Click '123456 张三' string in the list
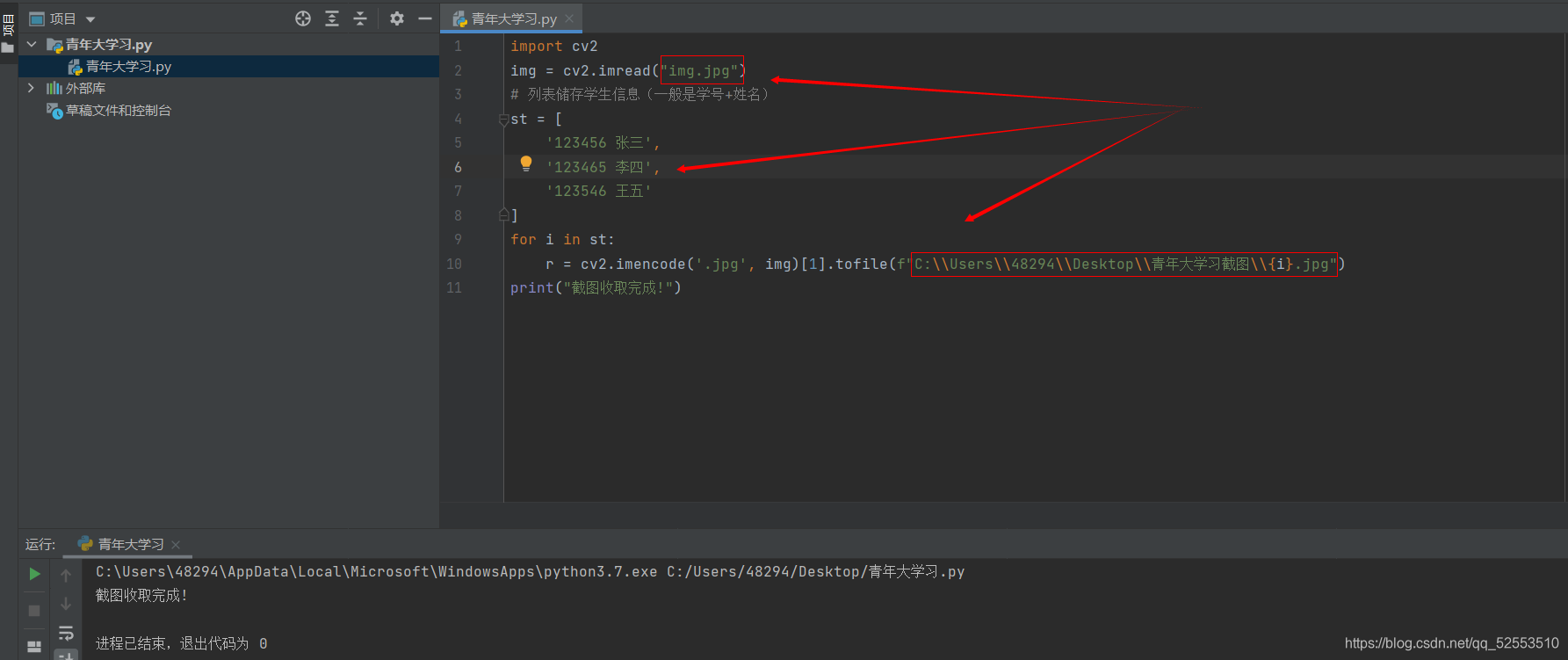 (599, 143)
